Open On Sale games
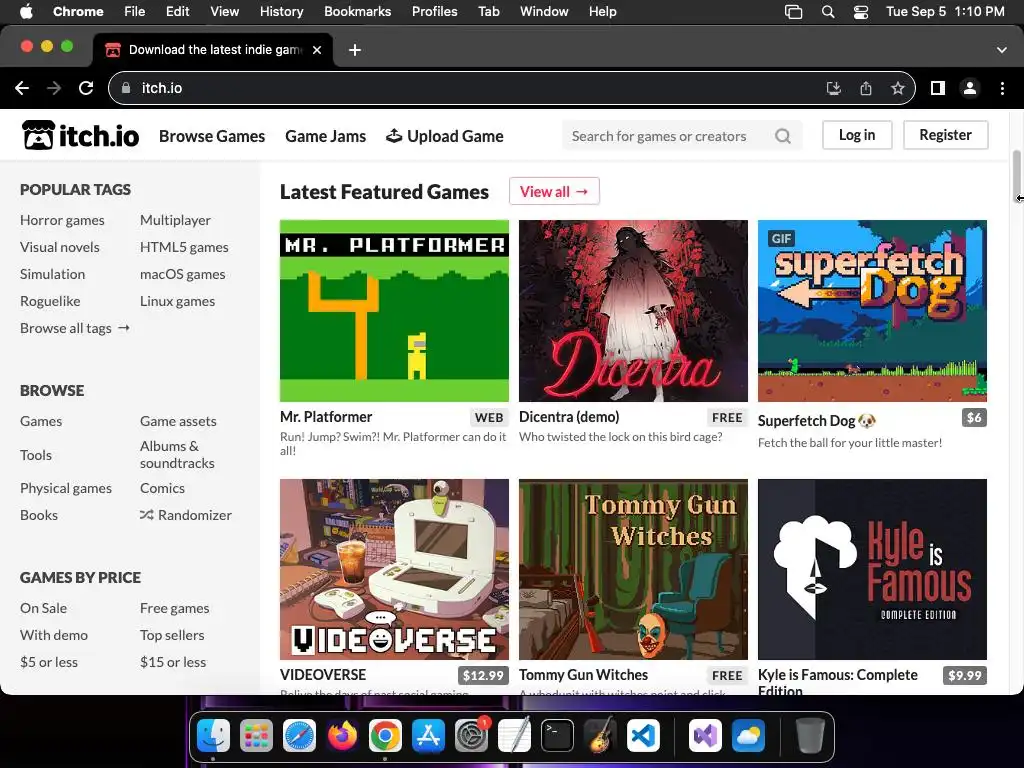 43,608
